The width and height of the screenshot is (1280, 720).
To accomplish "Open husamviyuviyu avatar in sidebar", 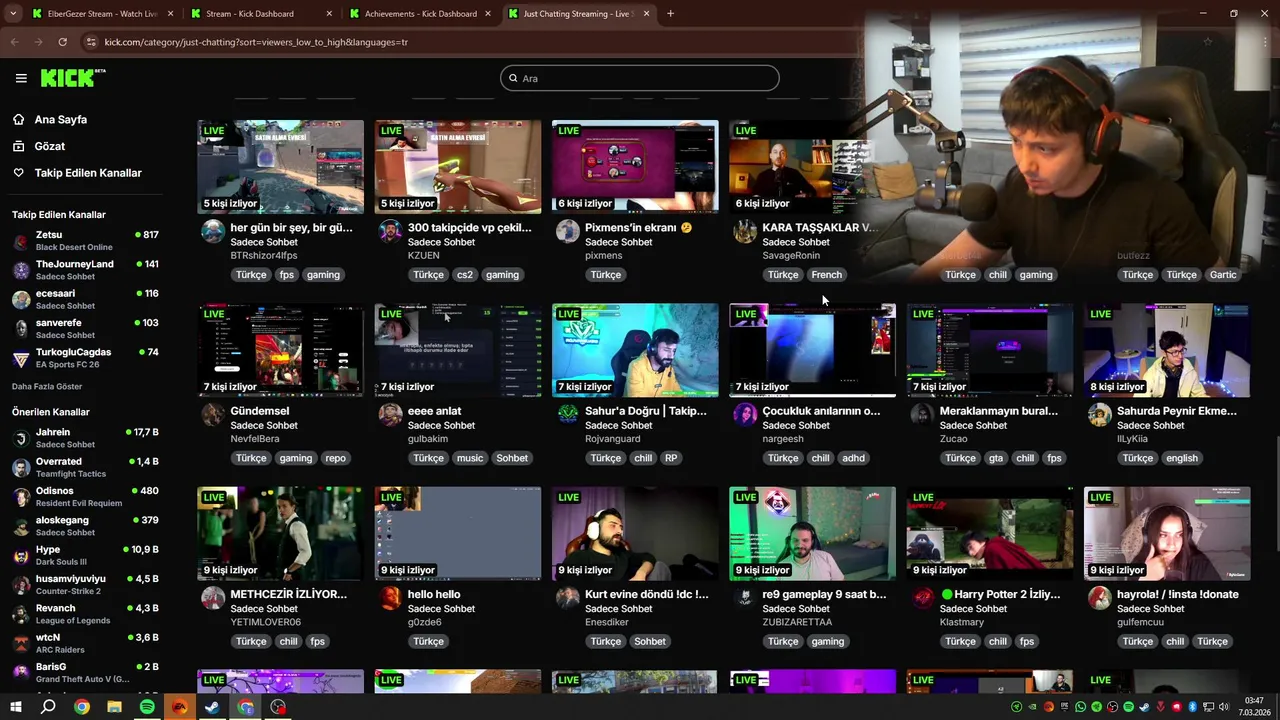I will pos(21,585).
